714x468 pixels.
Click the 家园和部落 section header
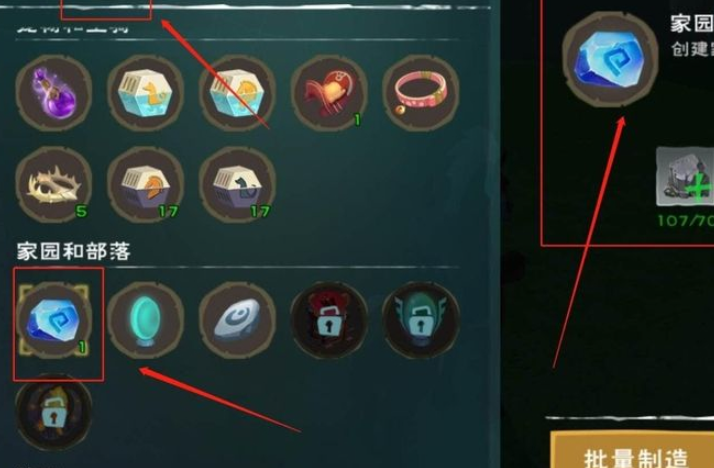click(x=73, y=251)
